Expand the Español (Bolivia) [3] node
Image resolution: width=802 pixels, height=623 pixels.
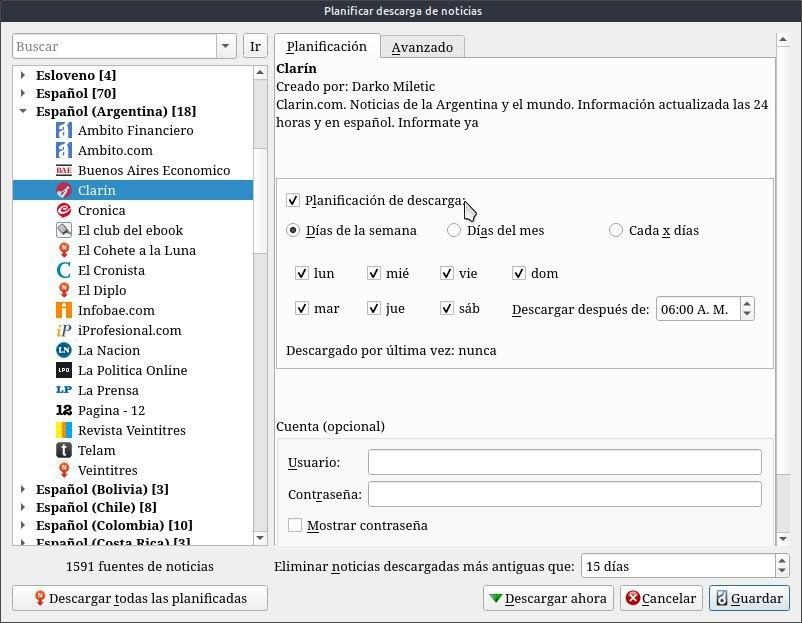[23, 490]
